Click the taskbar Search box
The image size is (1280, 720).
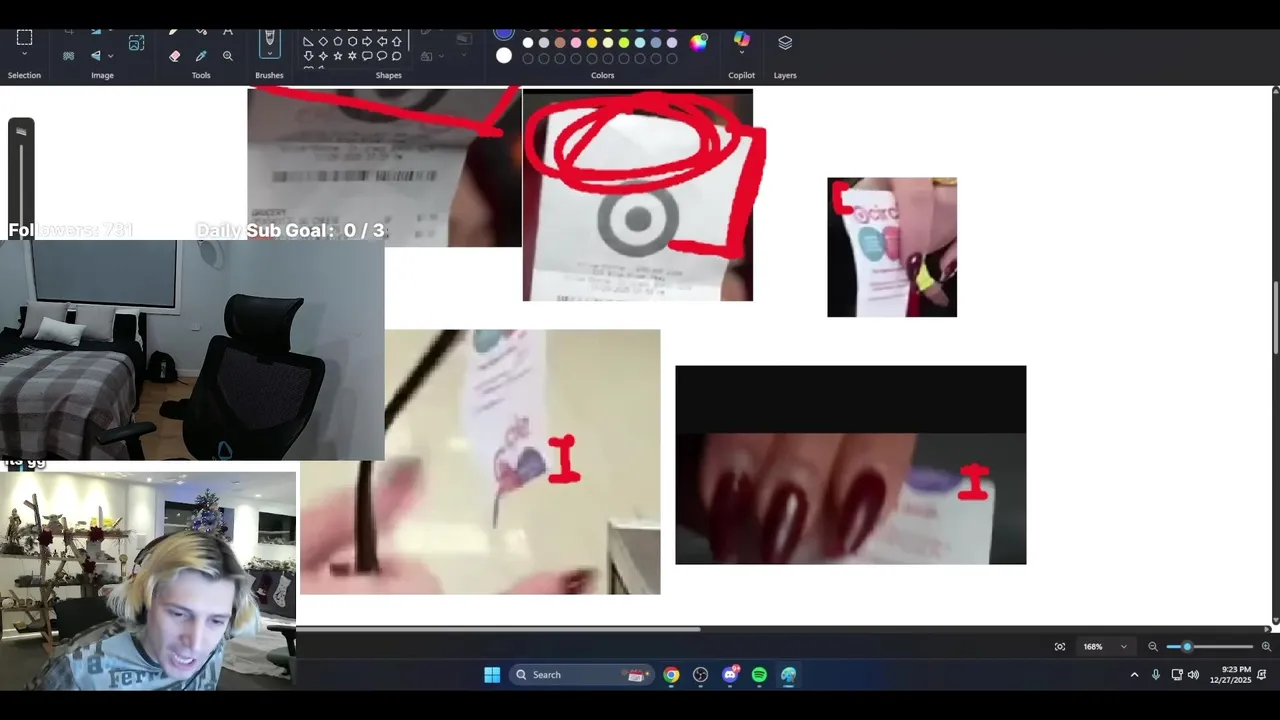[581, 675]
